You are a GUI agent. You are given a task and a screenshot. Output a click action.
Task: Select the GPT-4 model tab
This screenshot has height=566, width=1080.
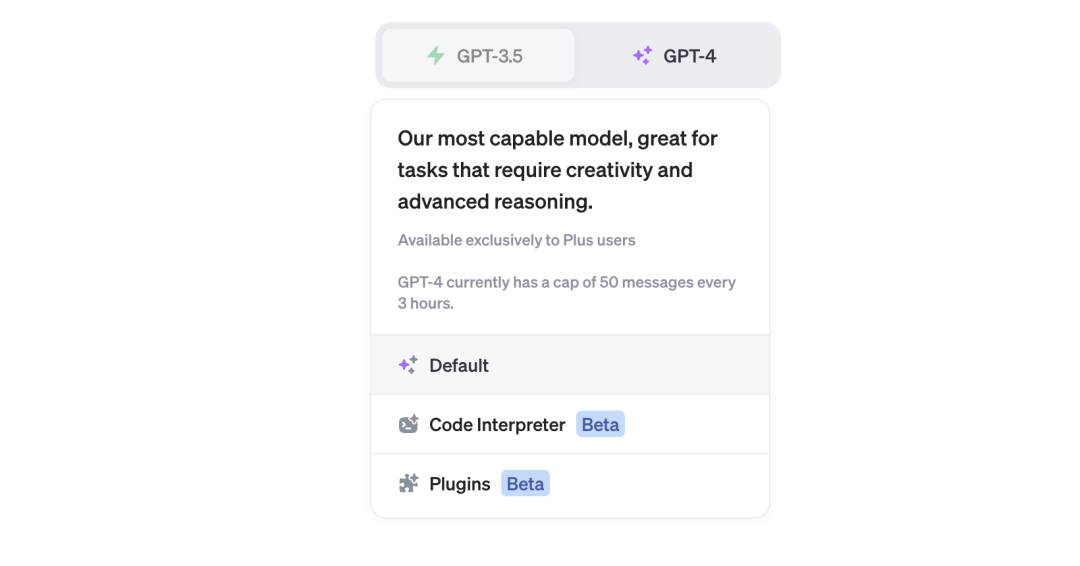pos(676,55)
